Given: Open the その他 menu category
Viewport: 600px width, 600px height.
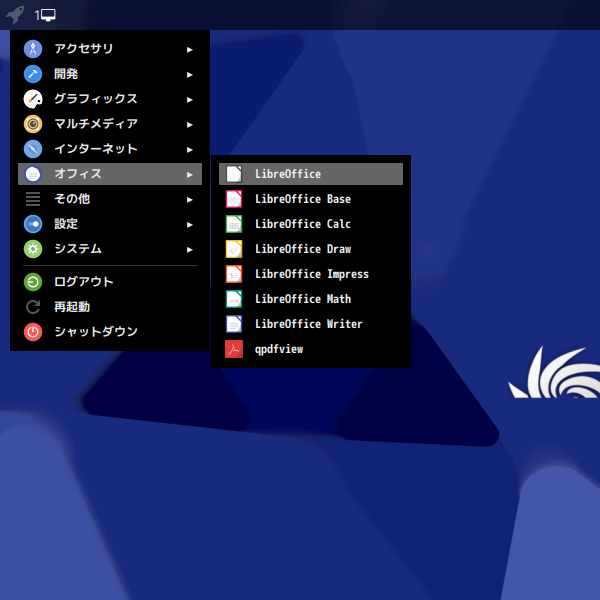Looking at the screenshot, I should [110, 199].
